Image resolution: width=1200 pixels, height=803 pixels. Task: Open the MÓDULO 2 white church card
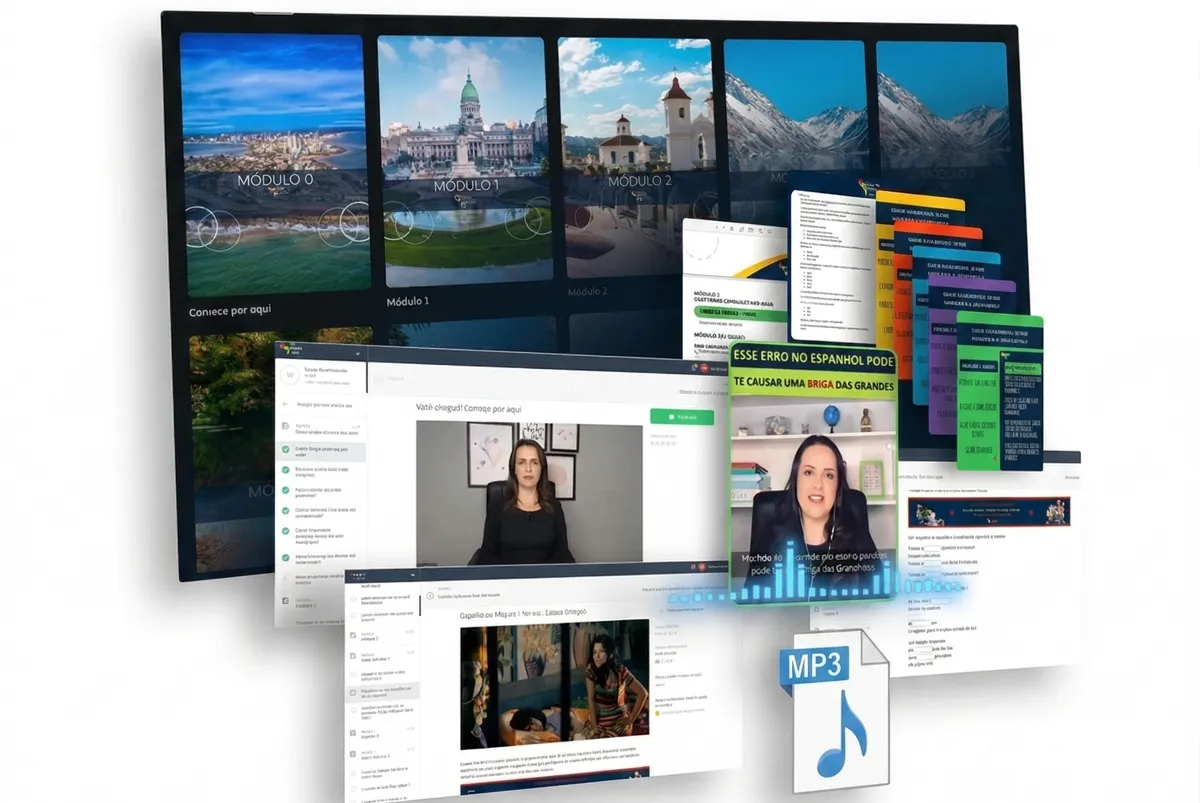click(x=638, y=157)
